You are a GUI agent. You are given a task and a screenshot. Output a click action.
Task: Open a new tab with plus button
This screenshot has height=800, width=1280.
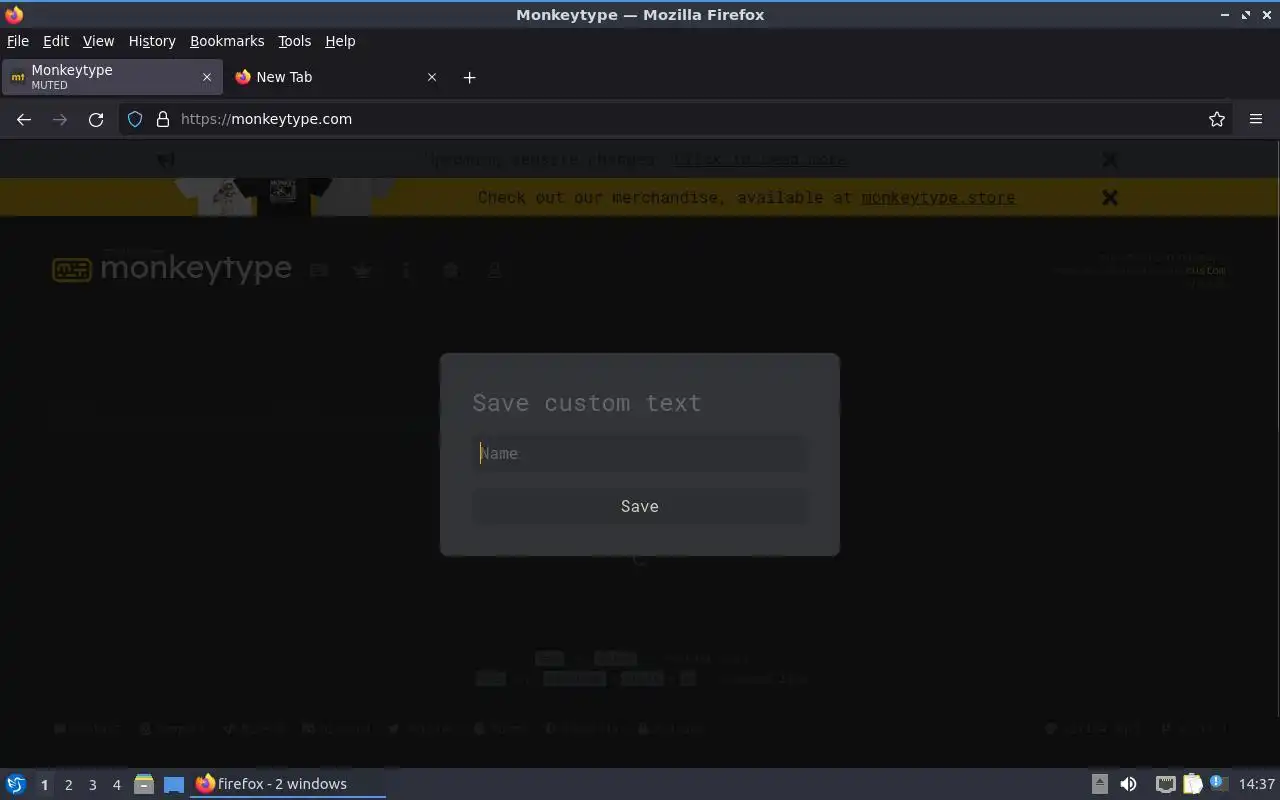(469, 77)
